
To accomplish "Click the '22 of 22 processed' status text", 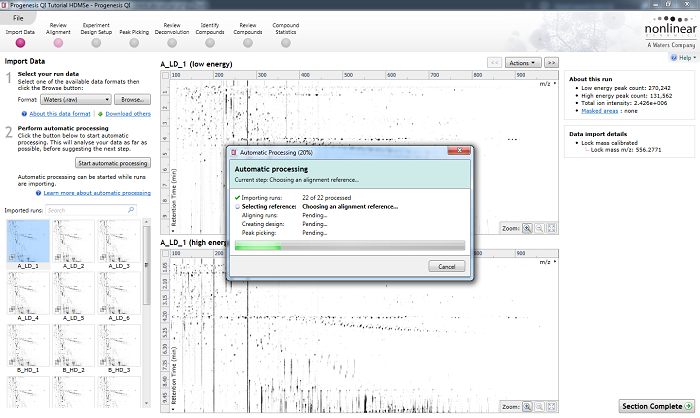I will [x=327, y=197].
